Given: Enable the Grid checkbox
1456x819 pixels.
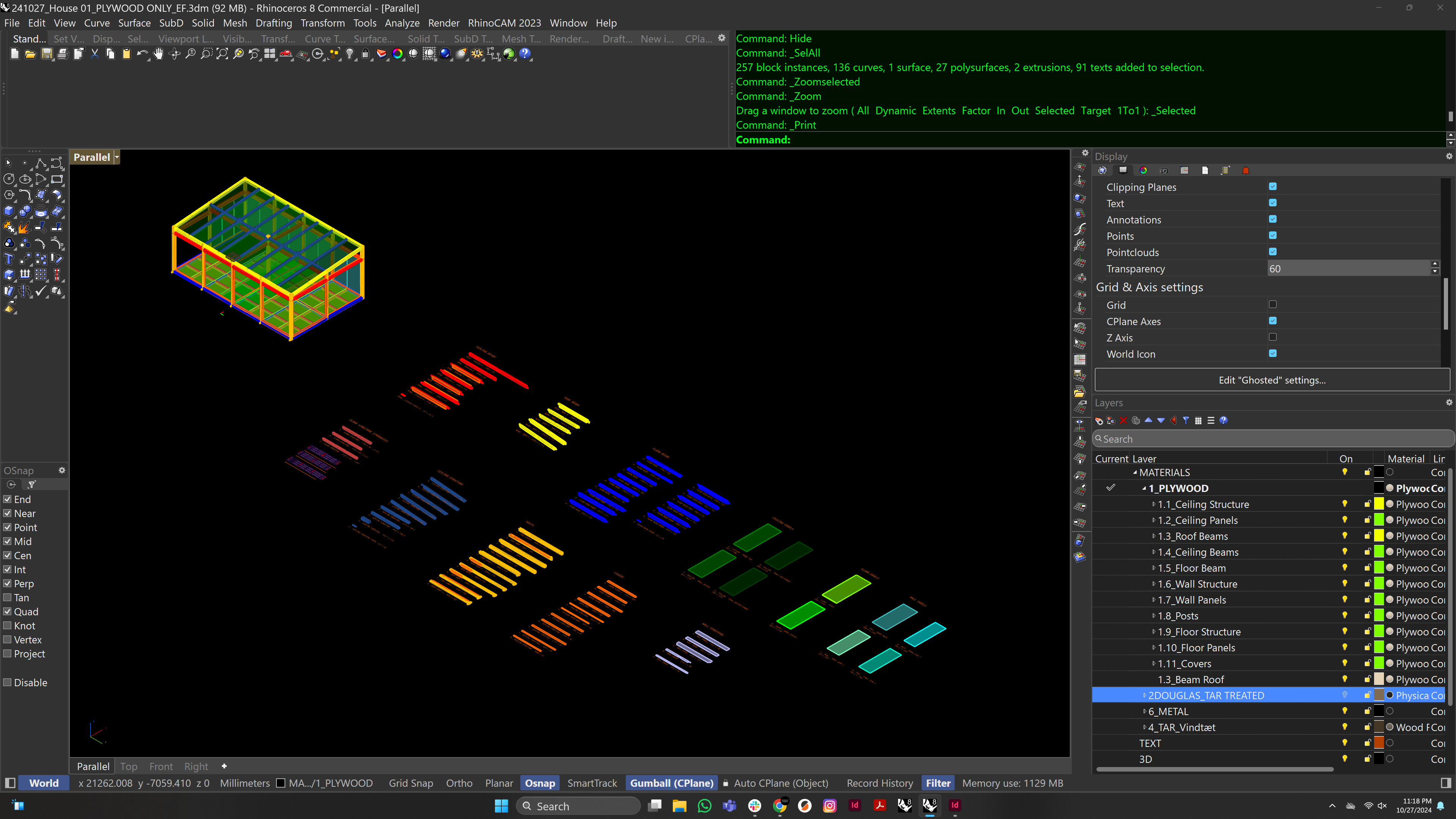Looking at the screenshot, I should tap(1272, 305).
